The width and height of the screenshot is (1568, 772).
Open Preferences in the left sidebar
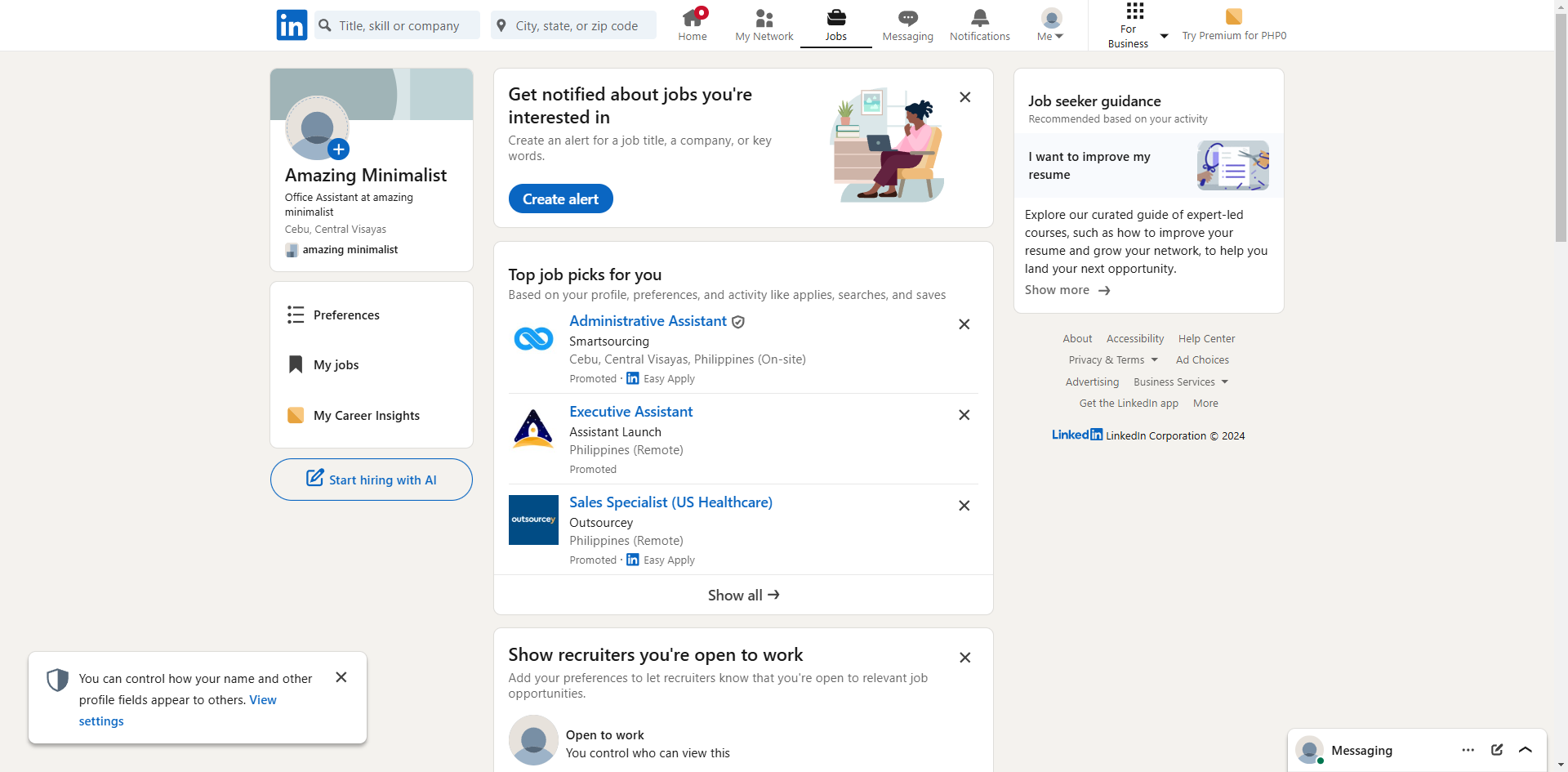coord(346,315)
